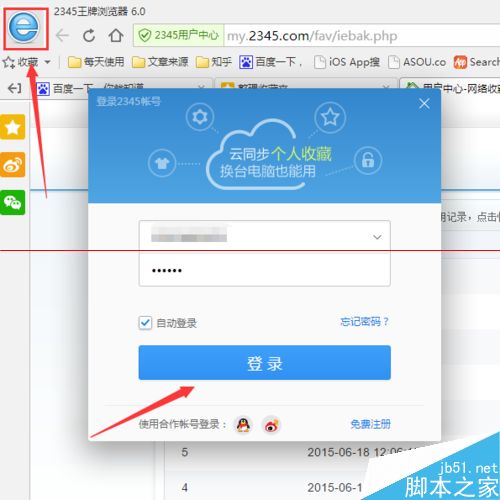Screen dimensions: 500x500
Task: Open the 收藏 favorites star button
Action: (20, 62)
